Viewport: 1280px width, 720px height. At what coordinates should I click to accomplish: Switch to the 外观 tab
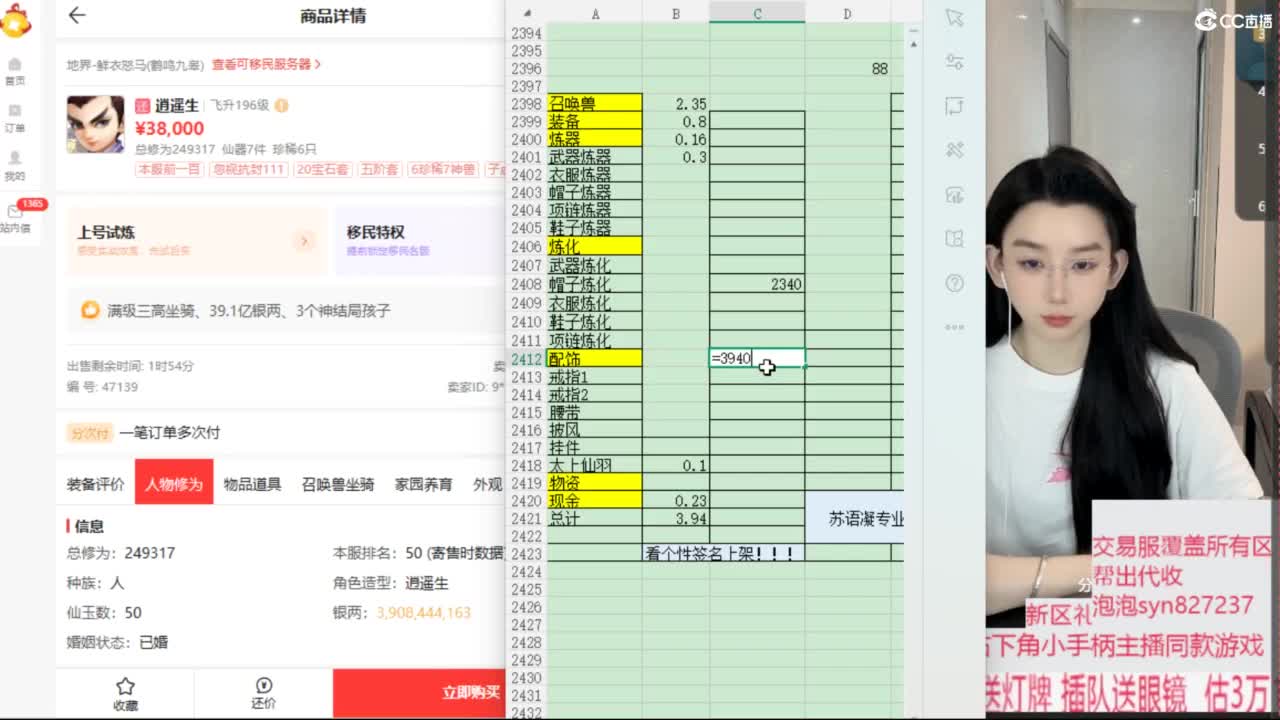pyautogui.click(x=488, y=484)
